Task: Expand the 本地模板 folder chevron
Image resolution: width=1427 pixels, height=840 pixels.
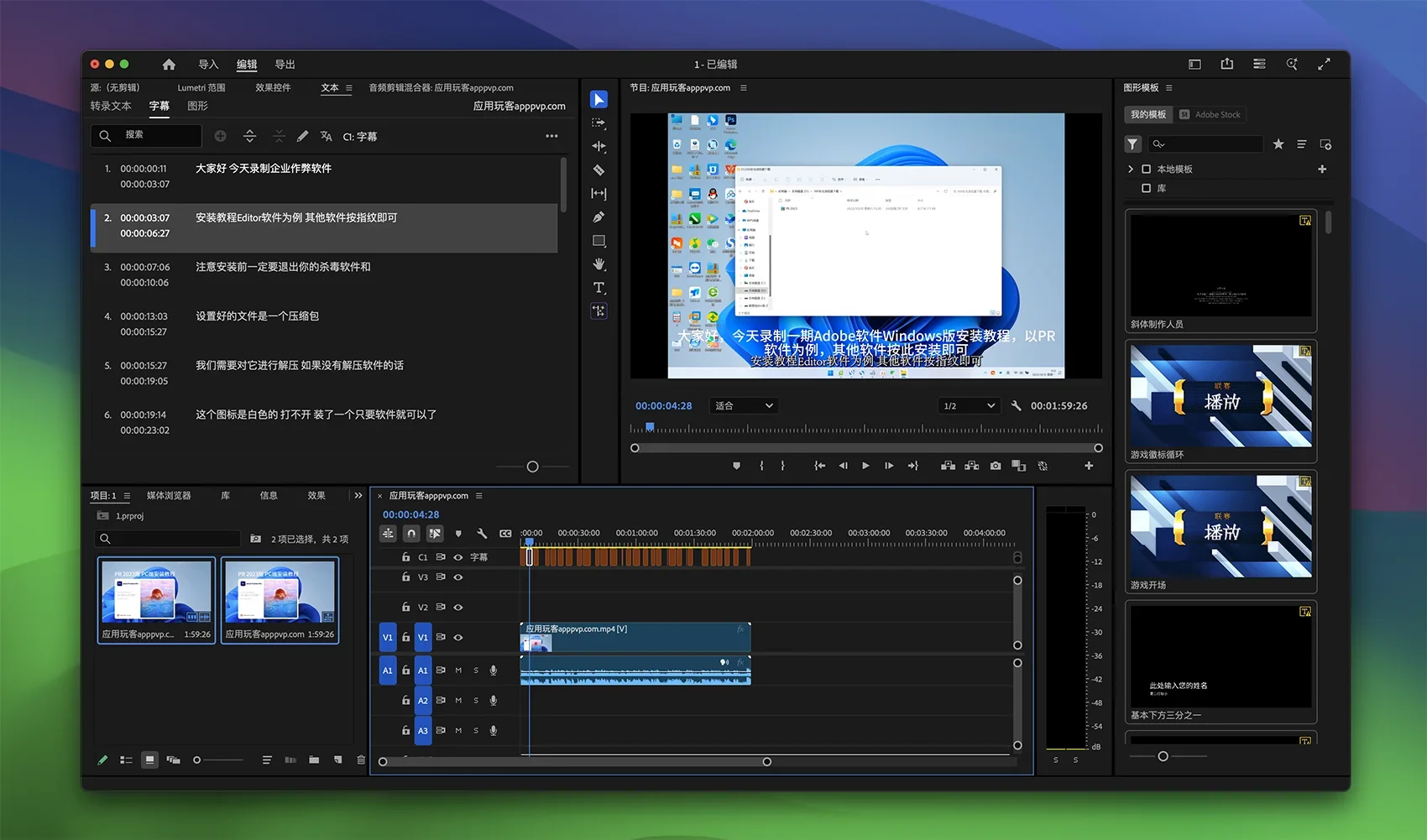Action: tap(1131, 170)
